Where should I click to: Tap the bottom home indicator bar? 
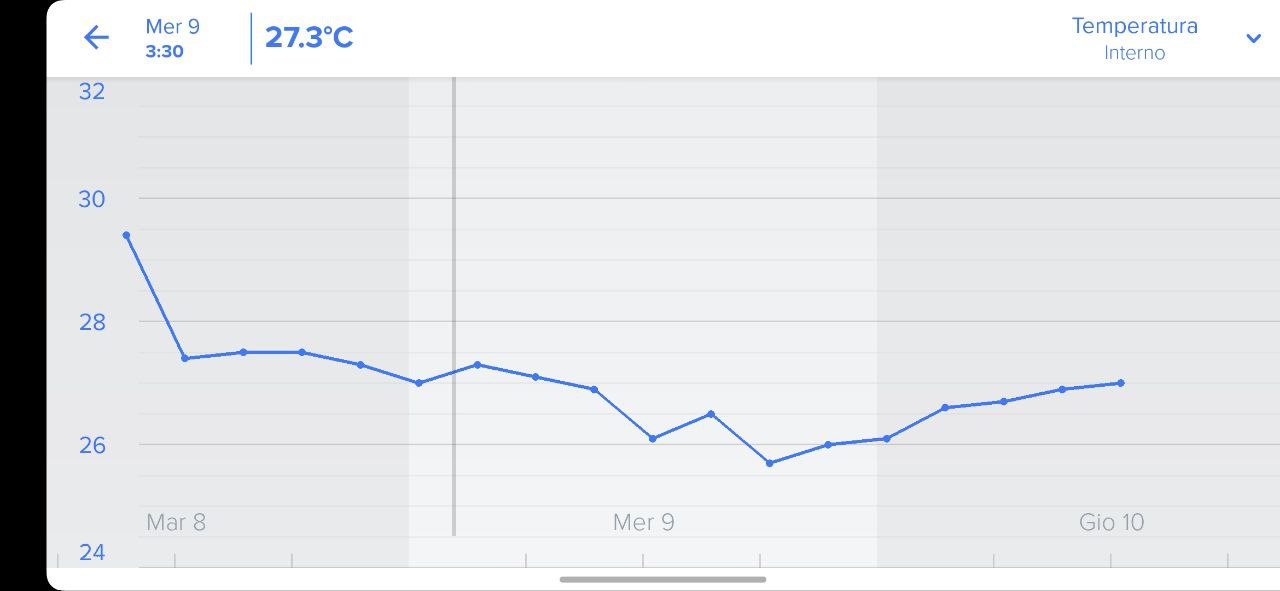point(663,579)
